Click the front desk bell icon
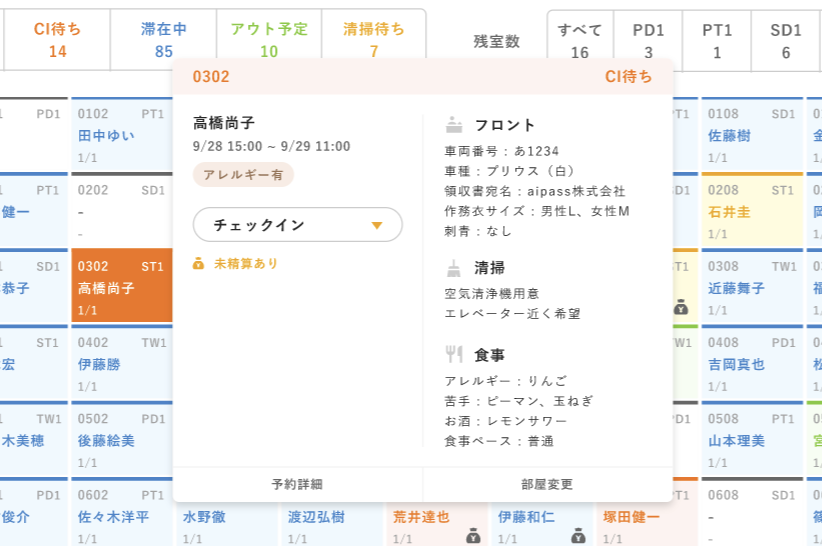The width and height of the screenshot is (822, 546). tap(454, 125)
